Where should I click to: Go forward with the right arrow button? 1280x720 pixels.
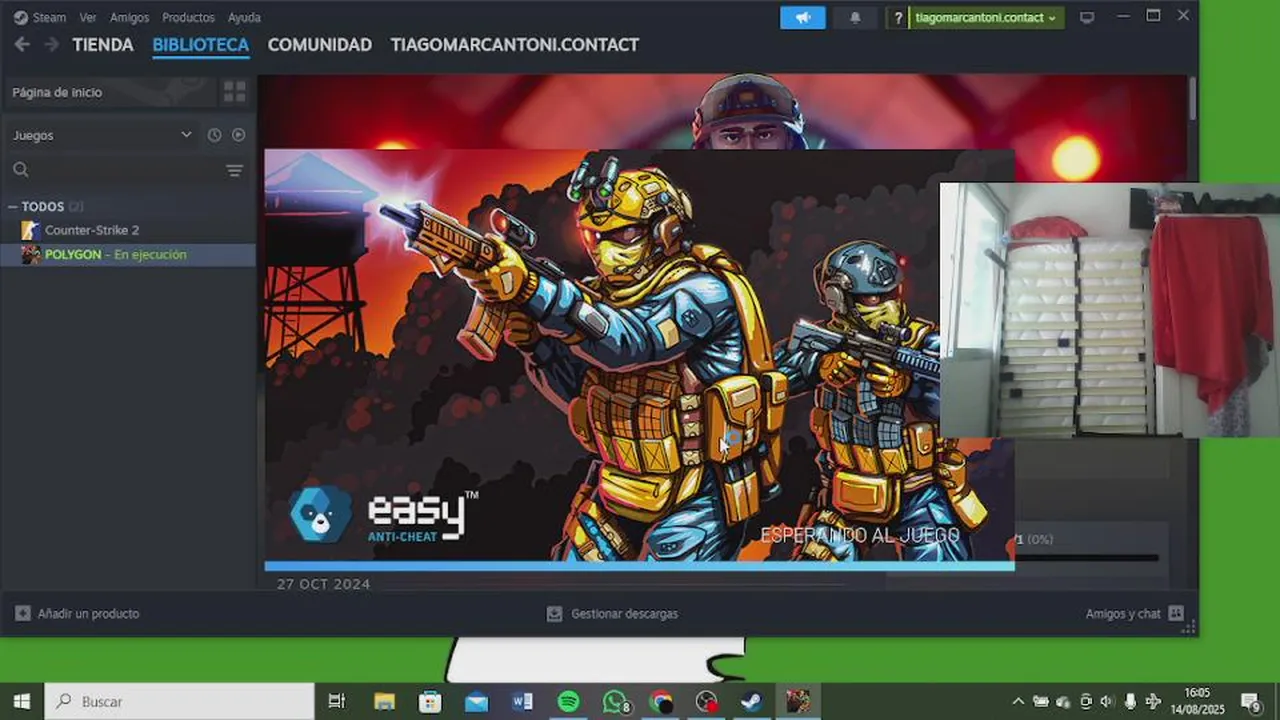[51, 44]
